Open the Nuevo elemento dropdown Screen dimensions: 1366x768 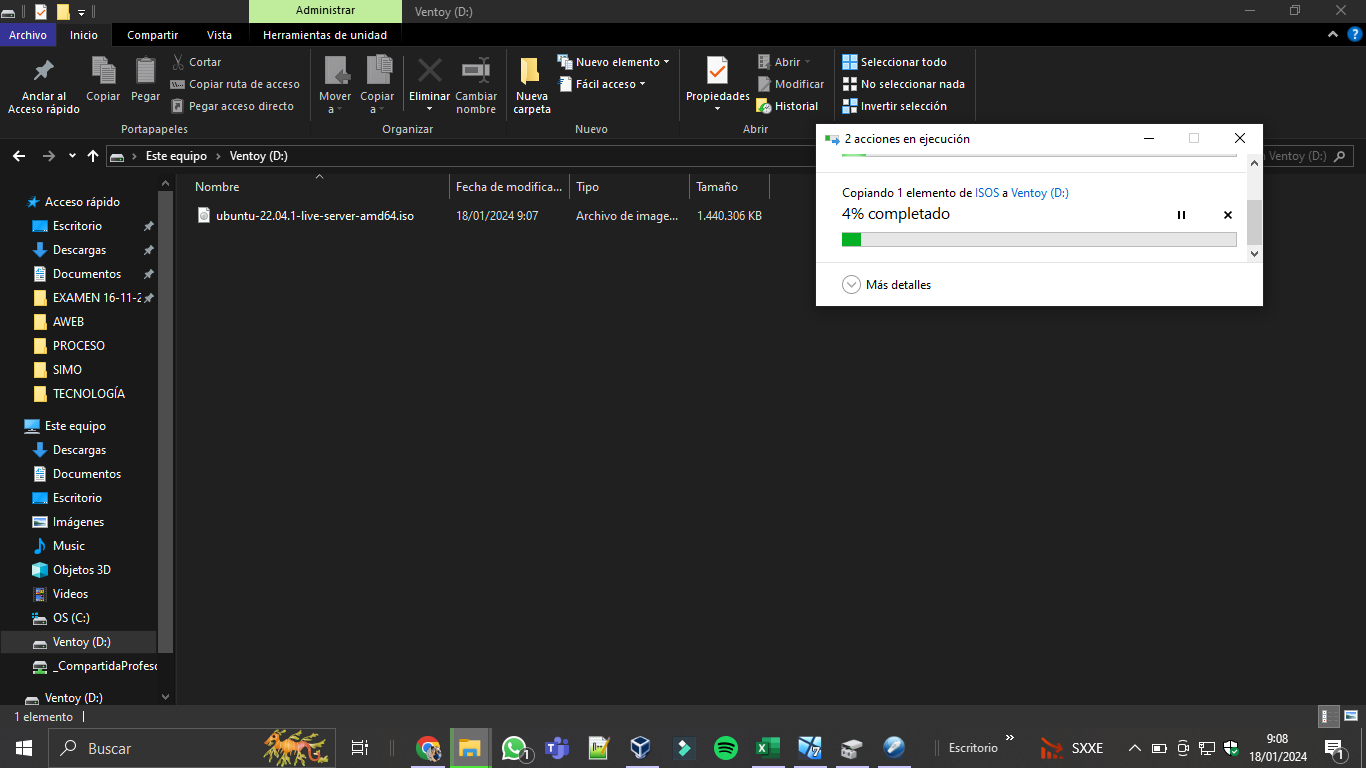coord(614,62)
